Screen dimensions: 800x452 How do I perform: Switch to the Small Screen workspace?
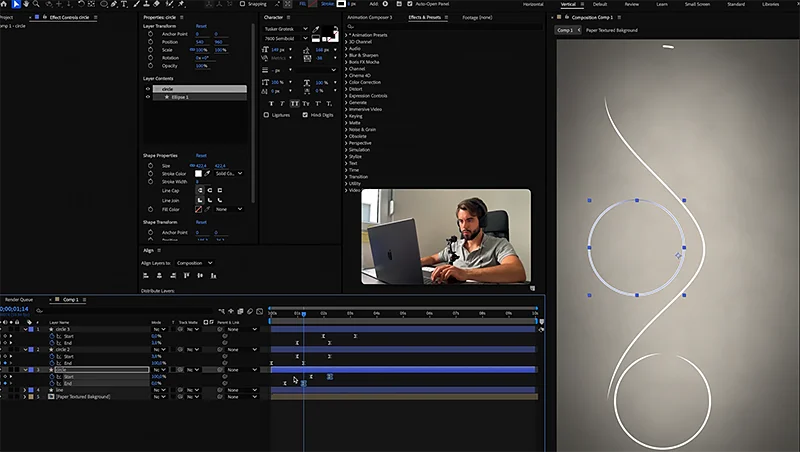click(697, 4)
